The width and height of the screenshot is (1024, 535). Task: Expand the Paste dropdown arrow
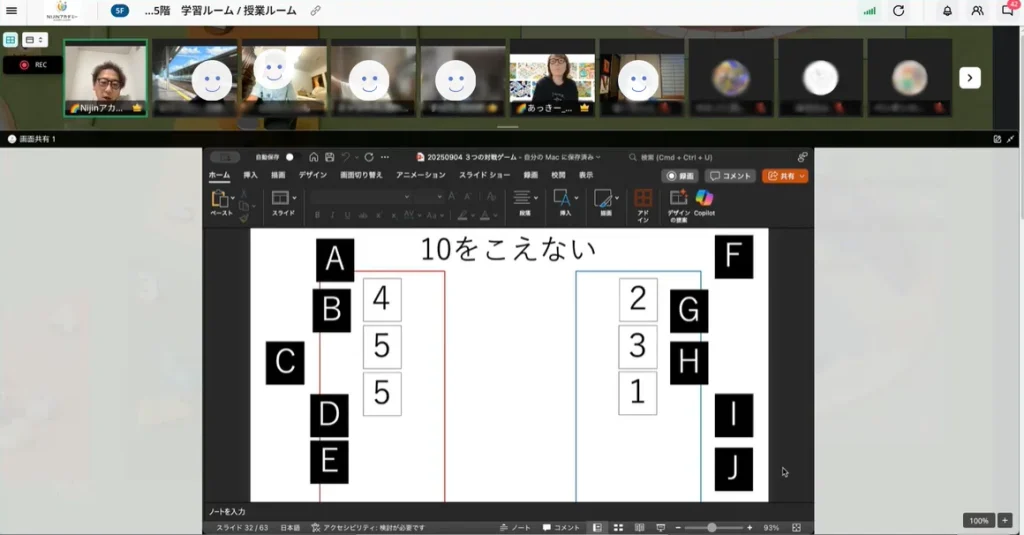pos(233,198)
